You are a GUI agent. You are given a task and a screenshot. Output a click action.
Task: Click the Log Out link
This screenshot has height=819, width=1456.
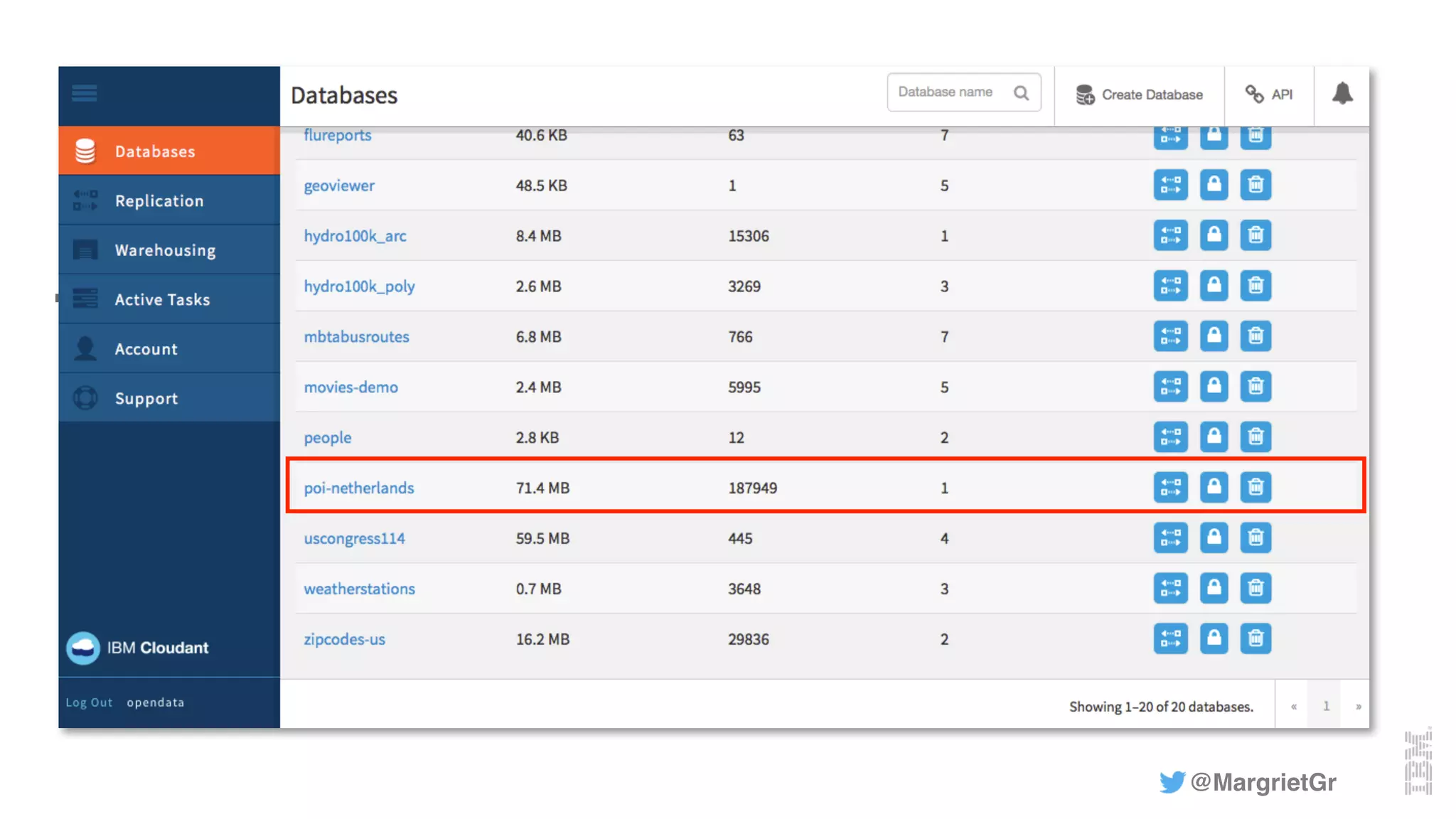[89, 702]
